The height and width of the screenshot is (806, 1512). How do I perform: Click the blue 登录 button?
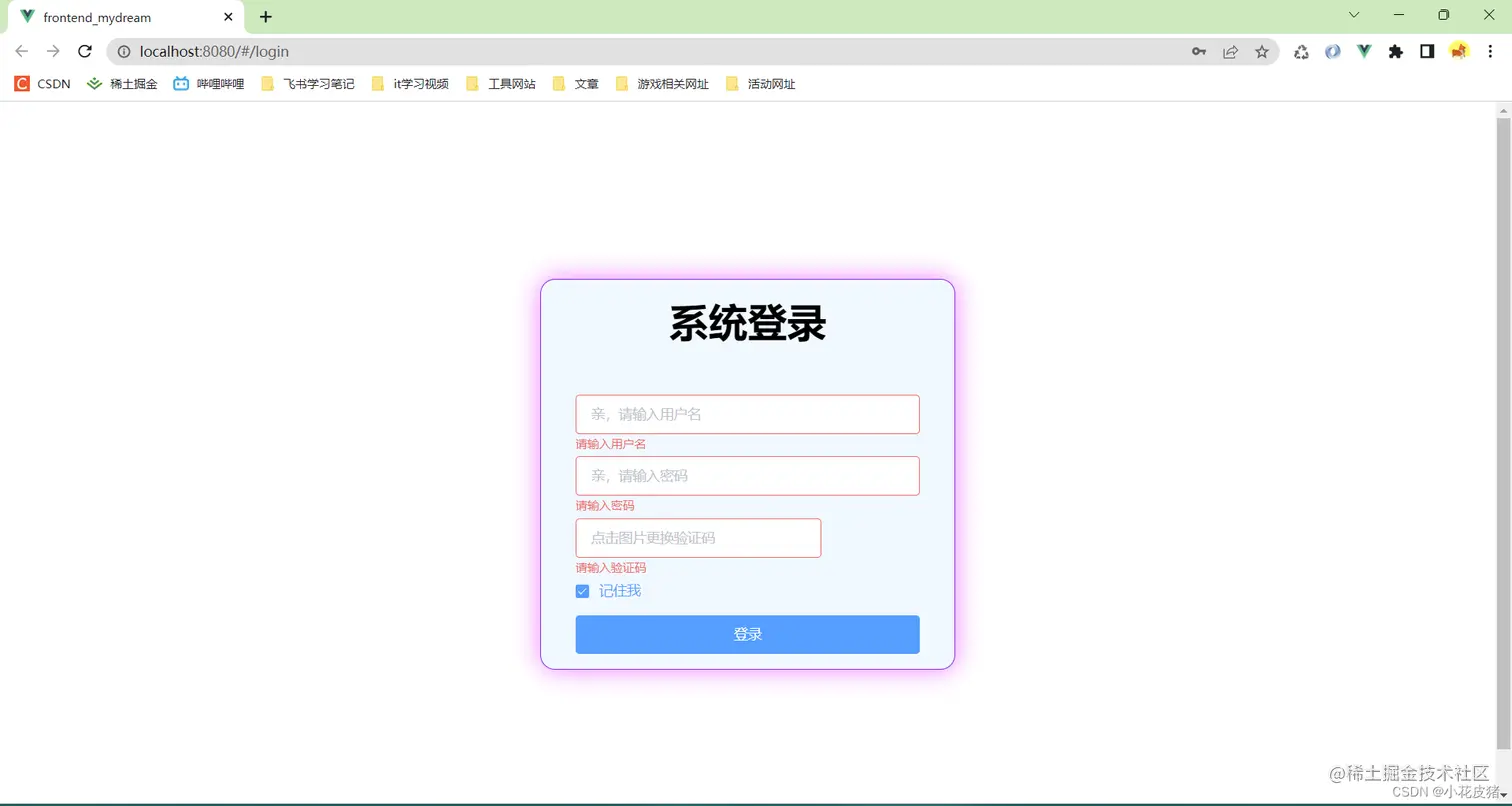(747, 634)
